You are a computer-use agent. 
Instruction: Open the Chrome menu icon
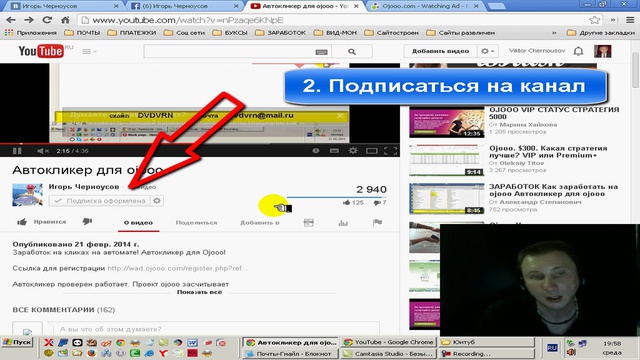(x=630, y=20)
